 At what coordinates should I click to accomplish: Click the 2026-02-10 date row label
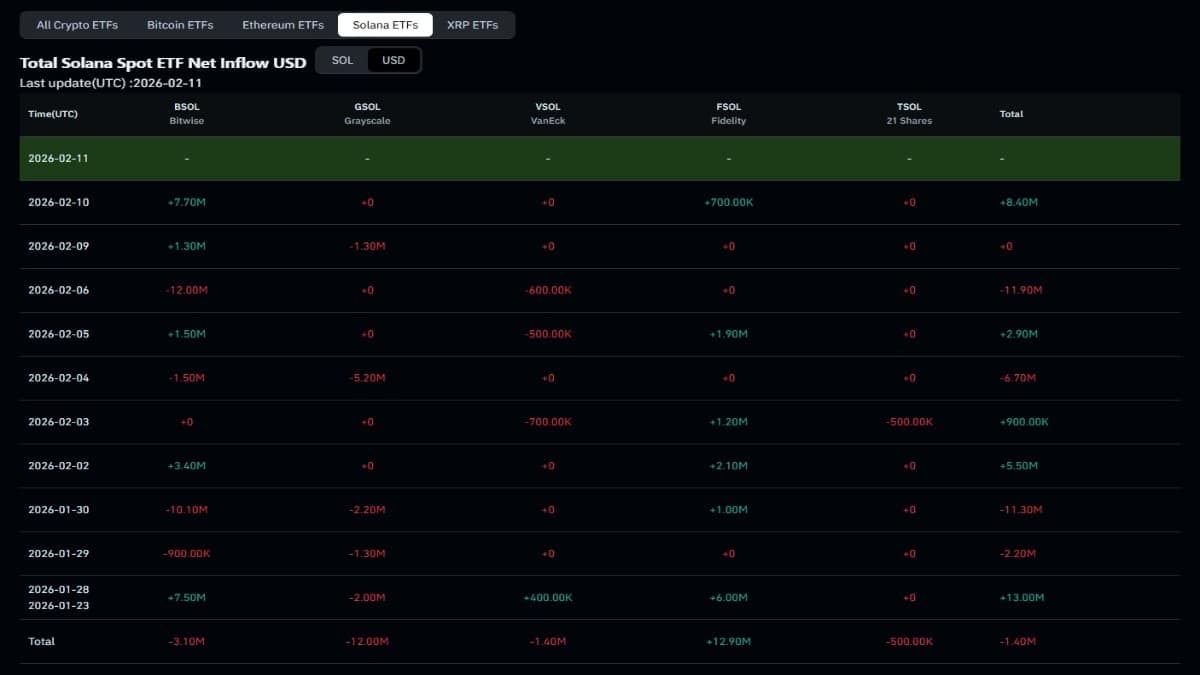tap(58, 202)
